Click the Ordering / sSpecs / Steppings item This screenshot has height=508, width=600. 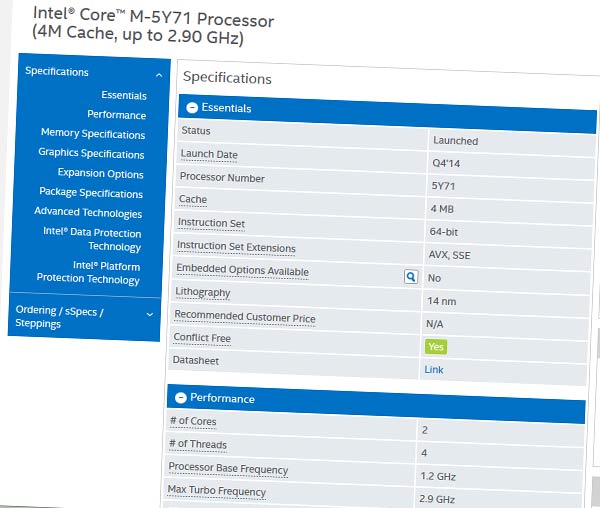59,317
